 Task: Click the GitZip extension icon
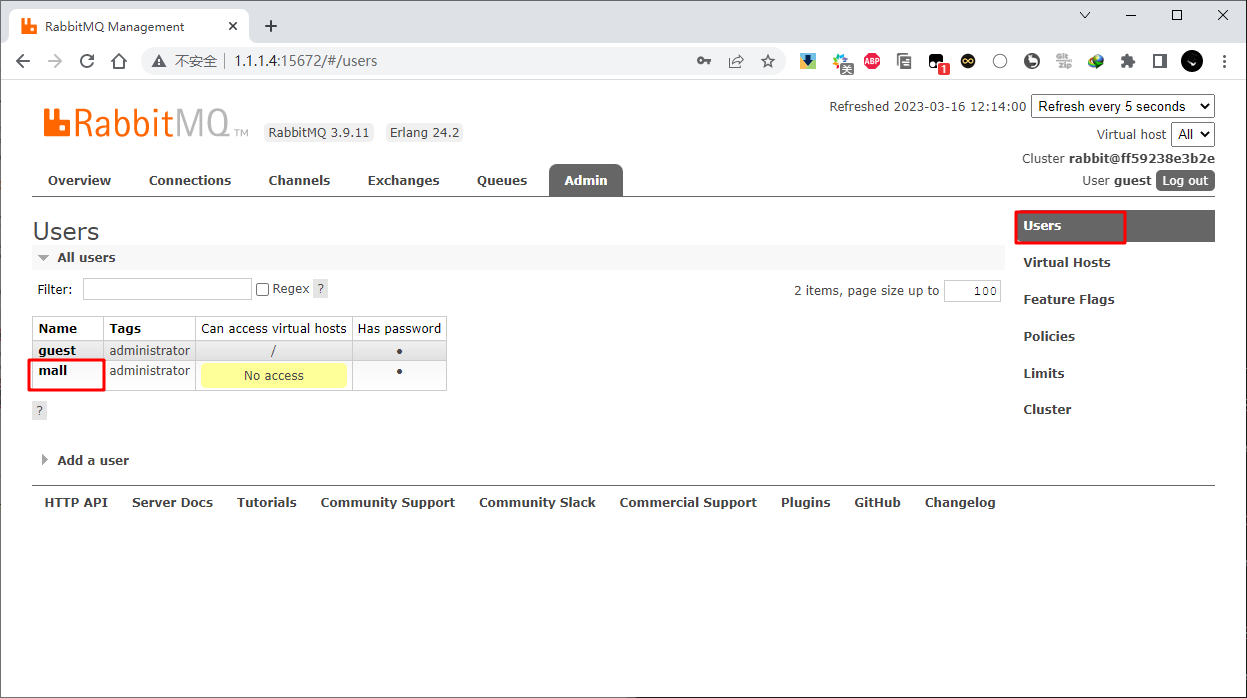(1064, 61)
